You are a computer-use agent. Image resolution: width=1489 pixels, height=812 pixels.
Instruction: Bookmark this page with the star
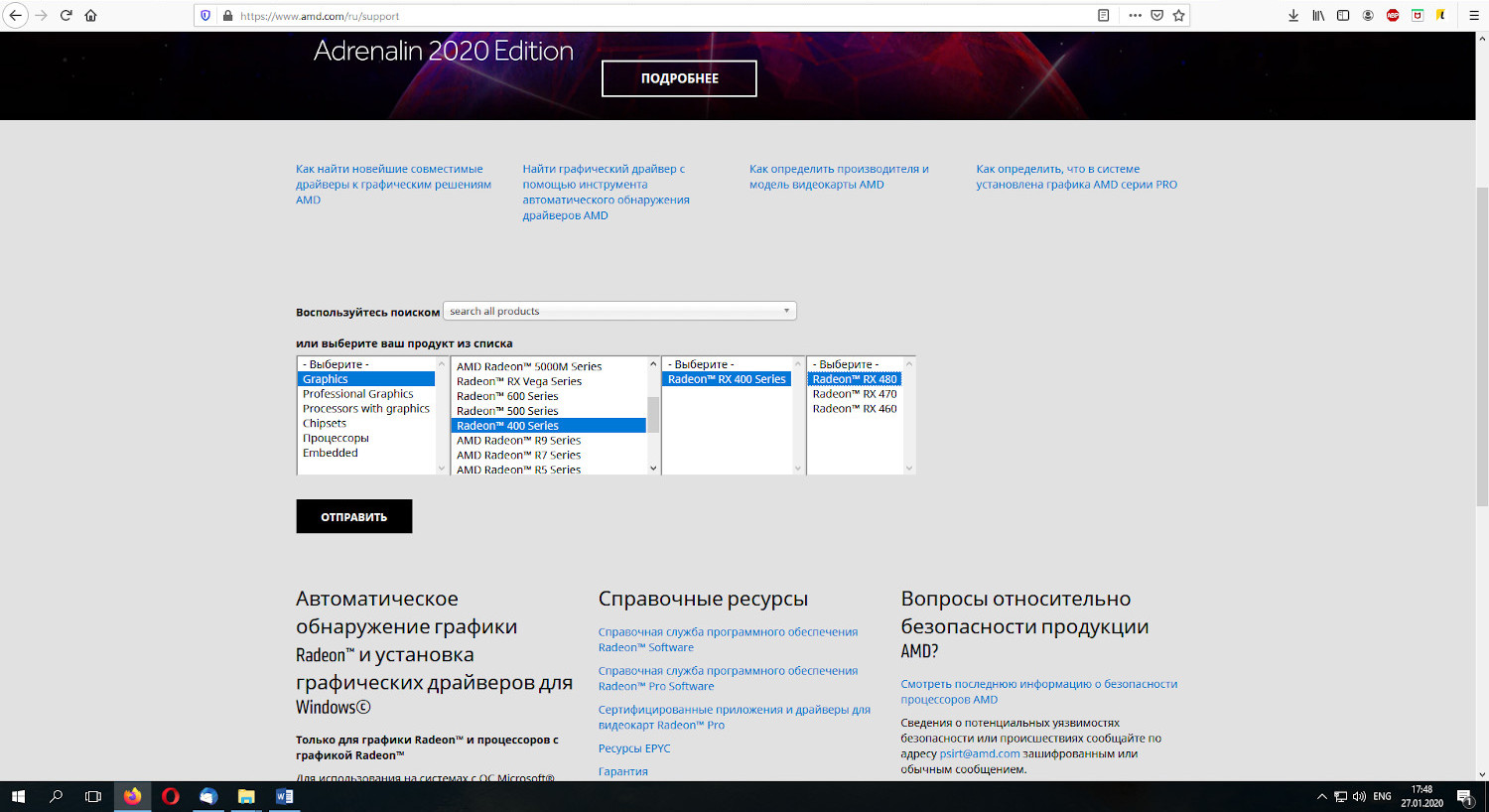tap(1178, 16)
